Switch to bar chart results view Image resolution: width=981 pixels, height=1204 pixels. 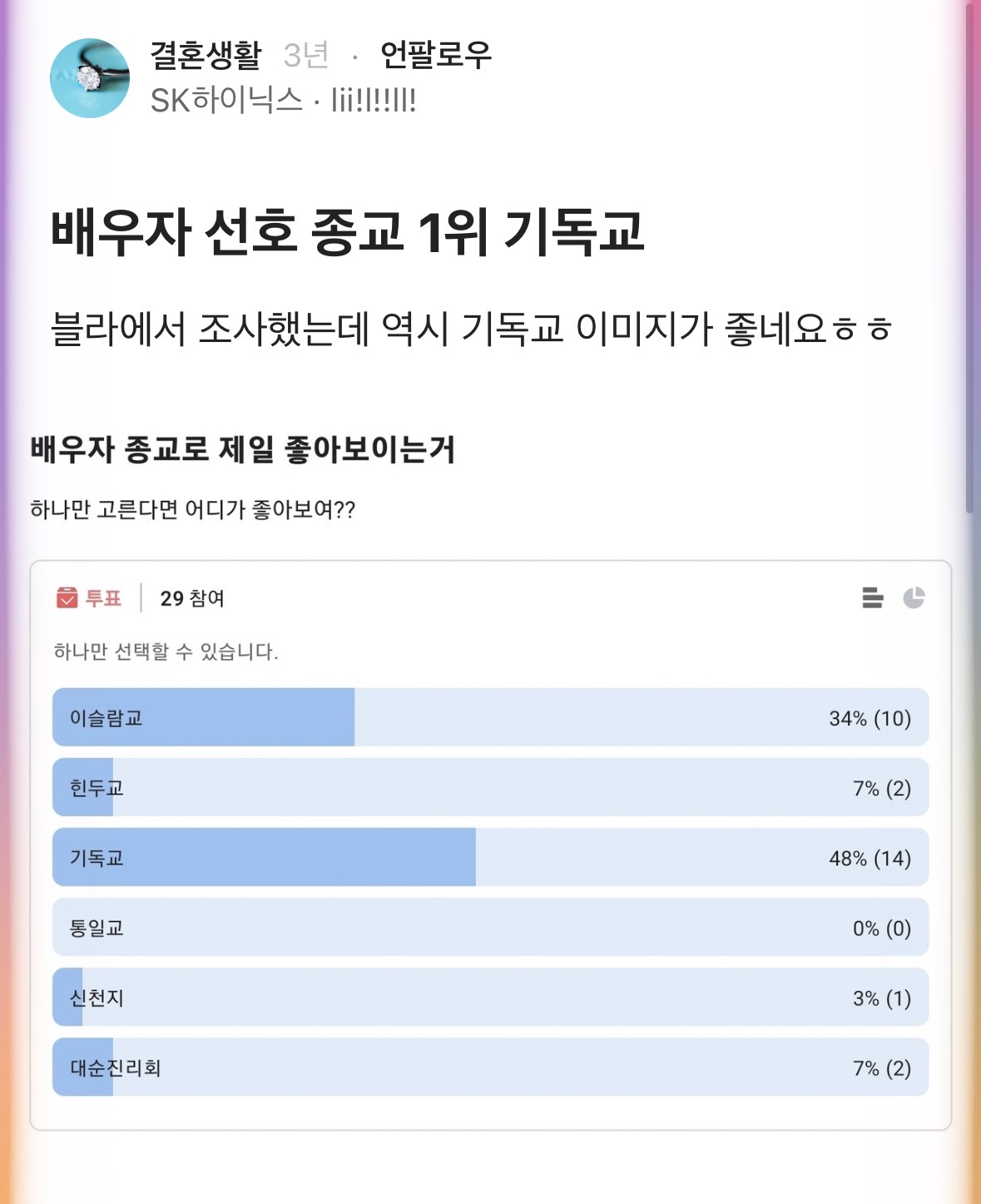(872, 597)
